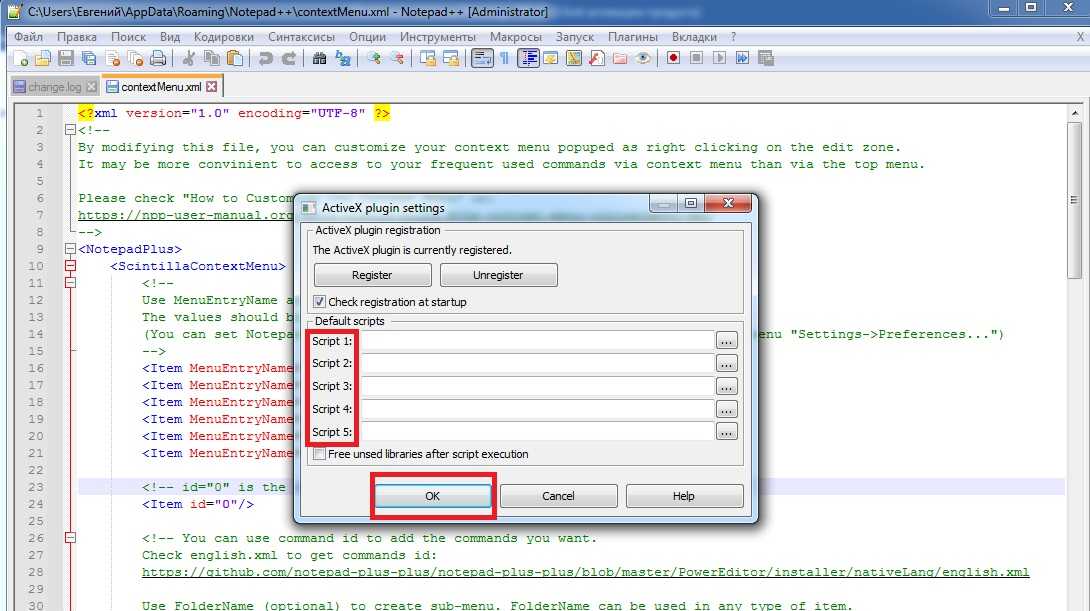Click the Script 1 text field

click(x=536, y=341)
